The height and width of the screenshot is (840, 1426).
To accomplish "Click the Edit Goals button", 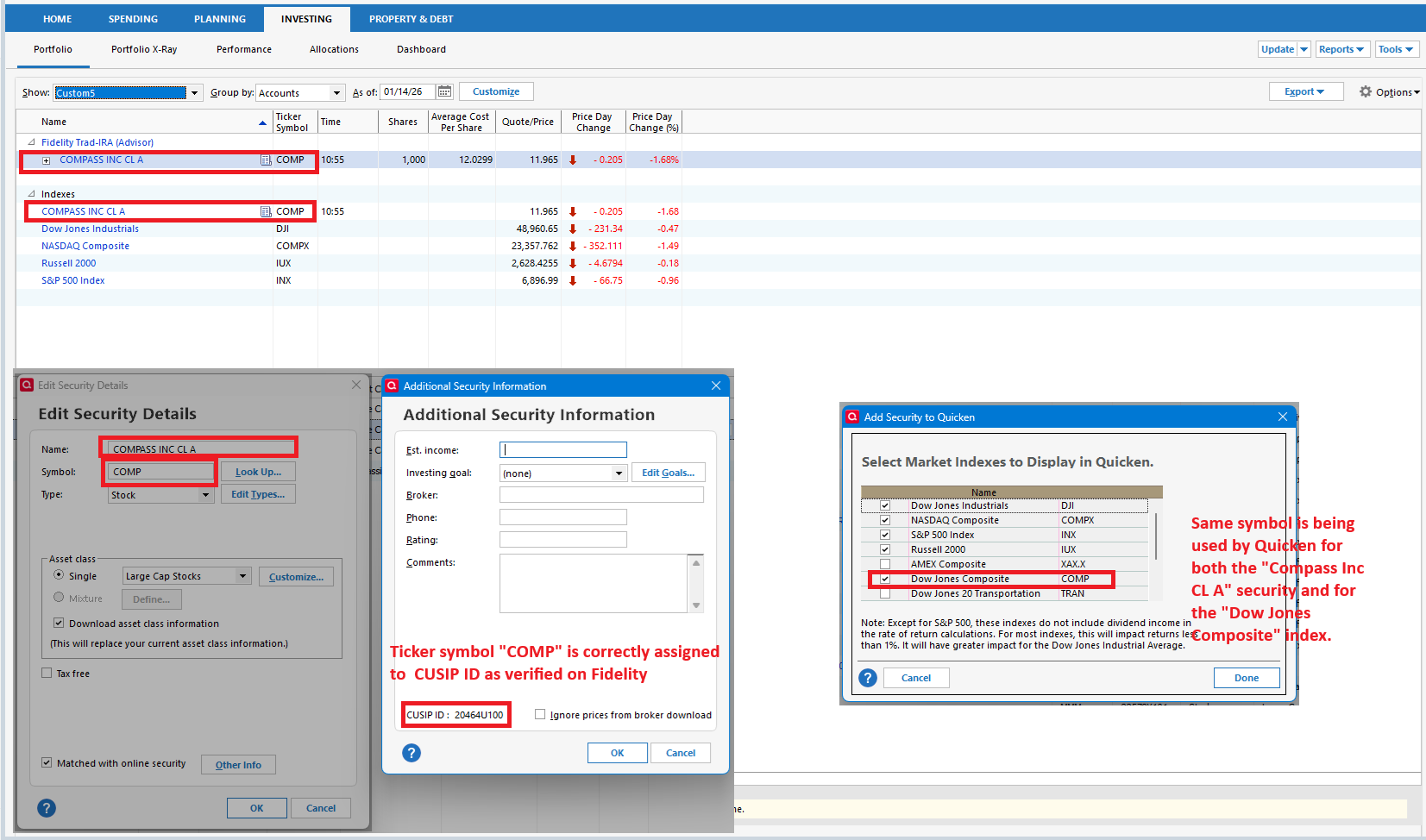I will click(669, 473).
